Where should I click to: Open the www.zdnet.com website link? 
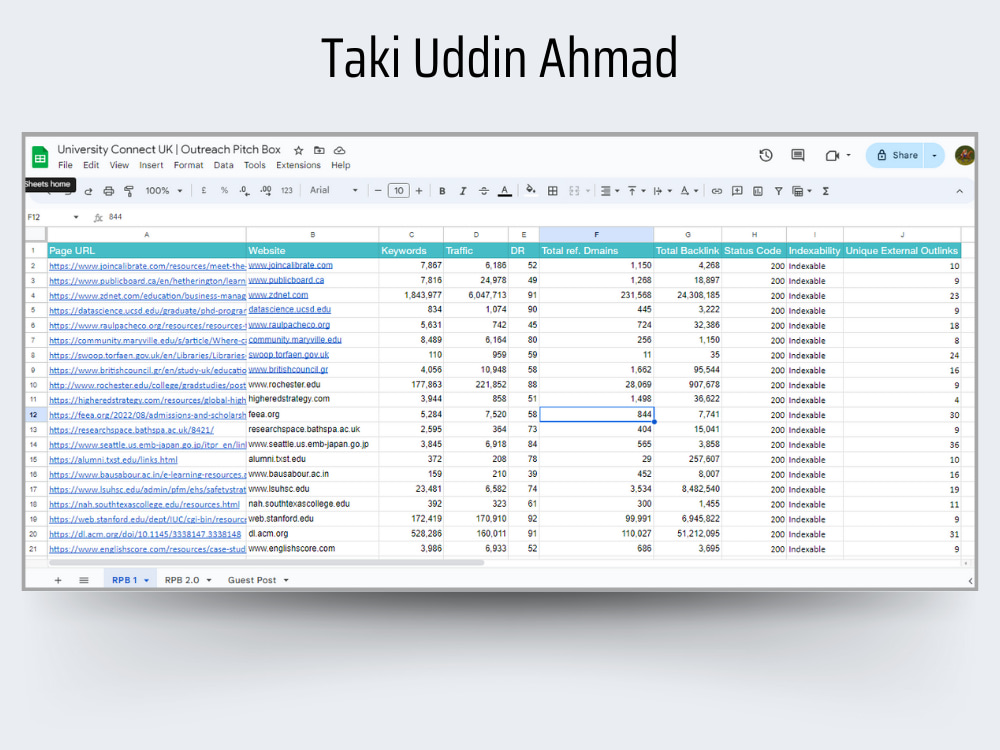click(278, 295)
